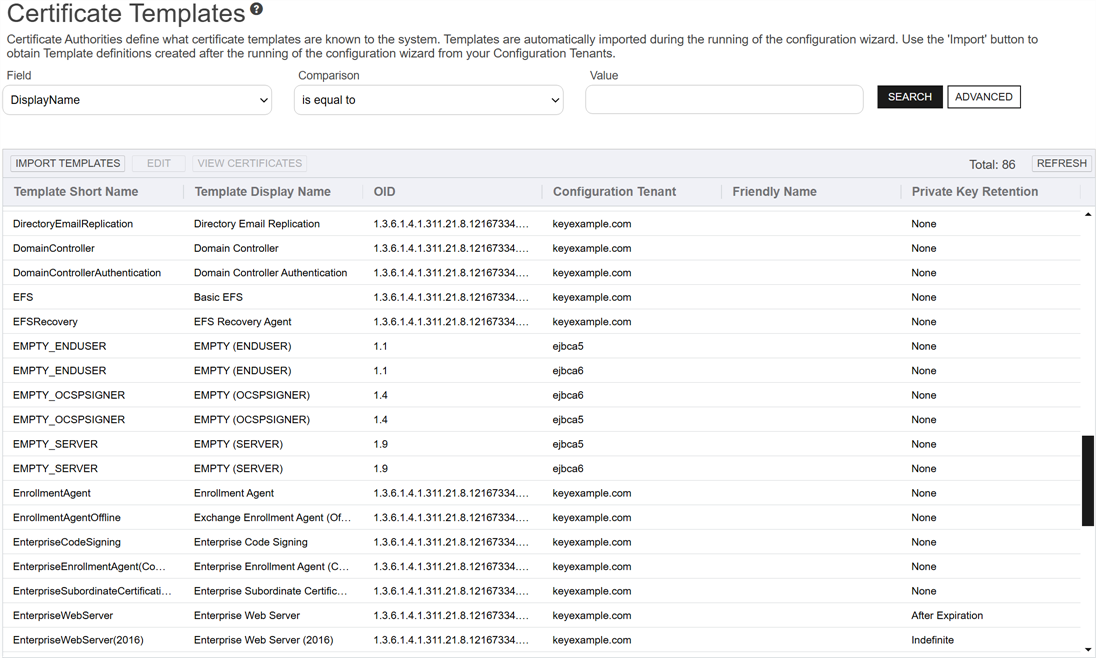Expand the Comparison dropdown 'is equal to'

click(428, 100)
